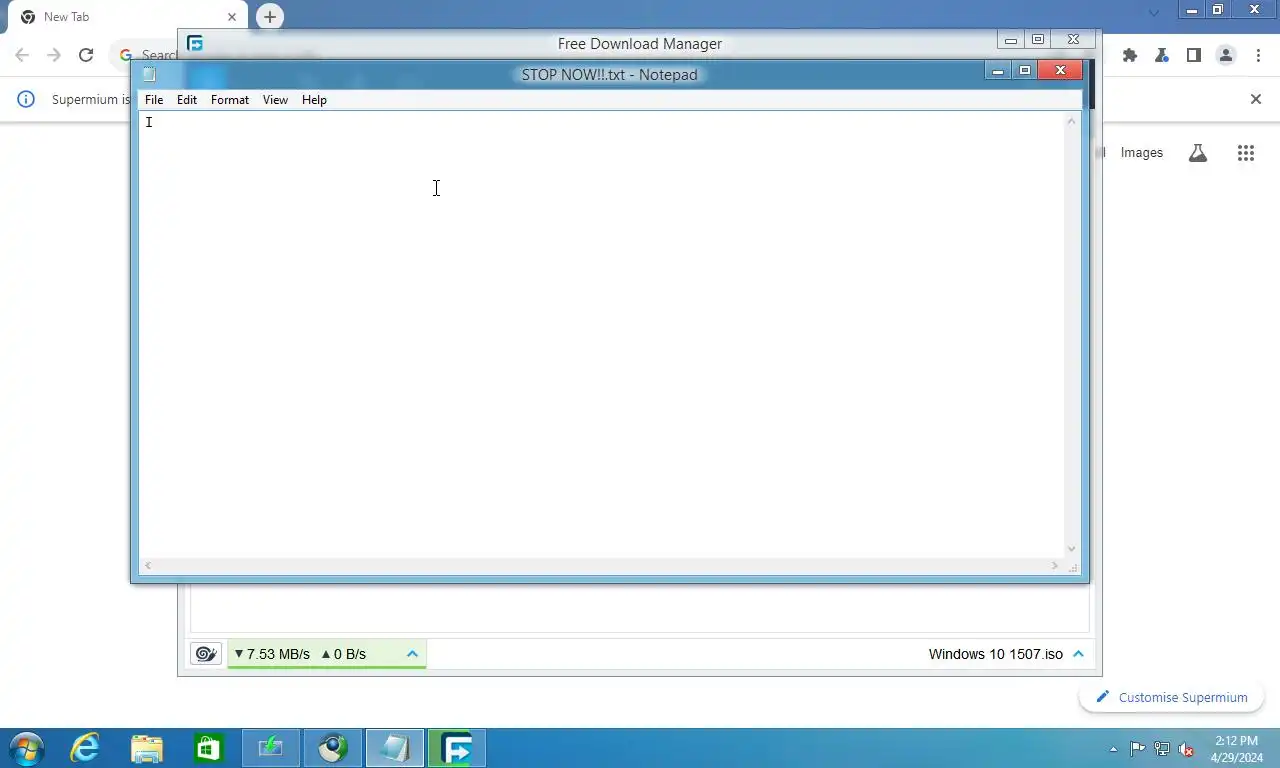Image resolution: width=1280 pixels, height=768 pixels.
Task: Open the Store icon on taskbar
Action: tap(209, 748)
